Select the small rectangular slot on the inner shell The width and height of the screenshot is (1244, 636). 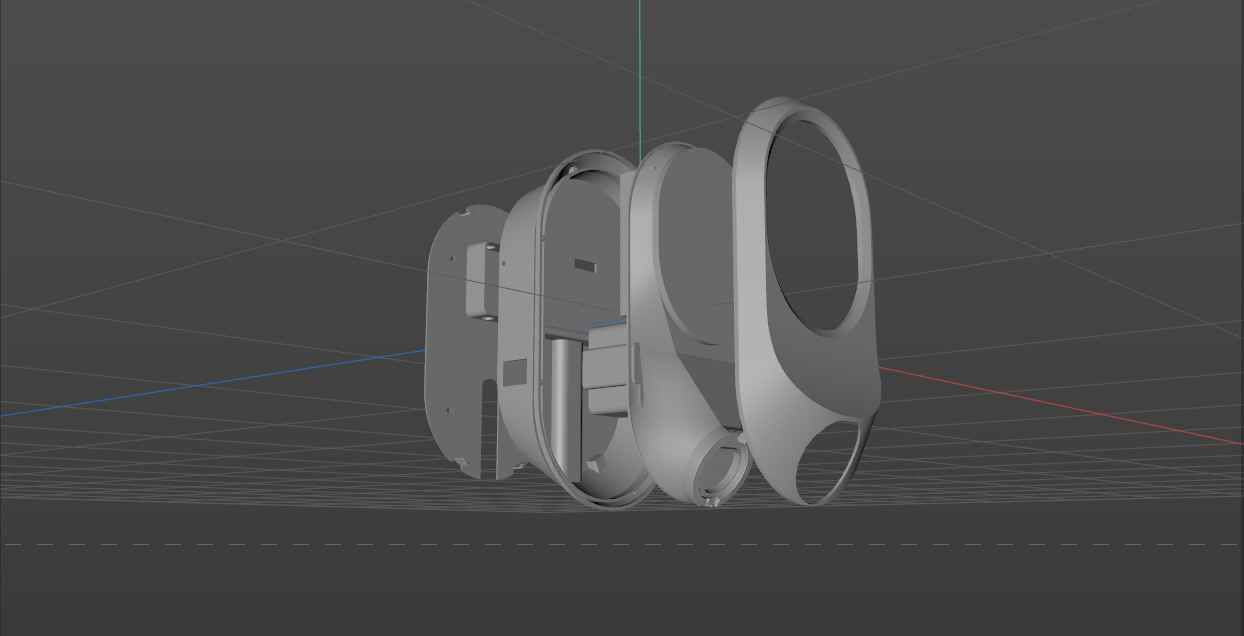click(x=585, y=266)
